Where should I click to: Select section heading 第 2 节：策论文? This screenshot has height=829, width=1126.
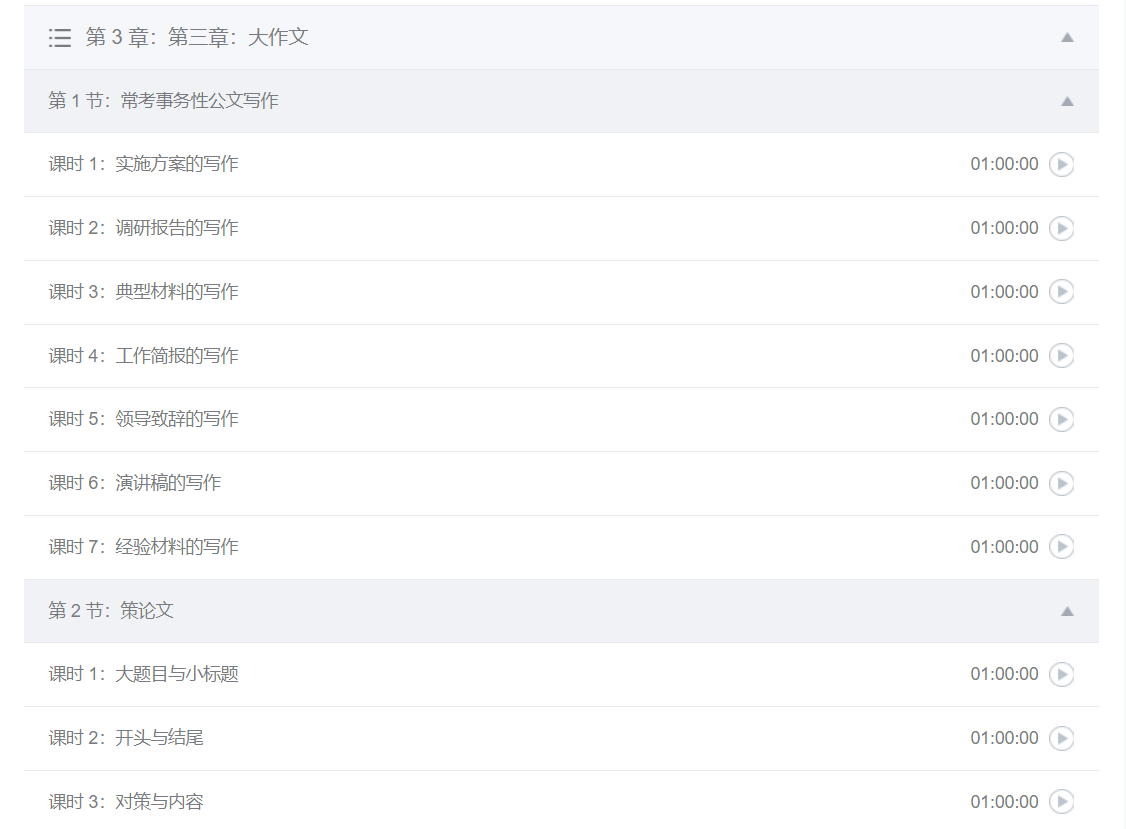coord(111,611)
